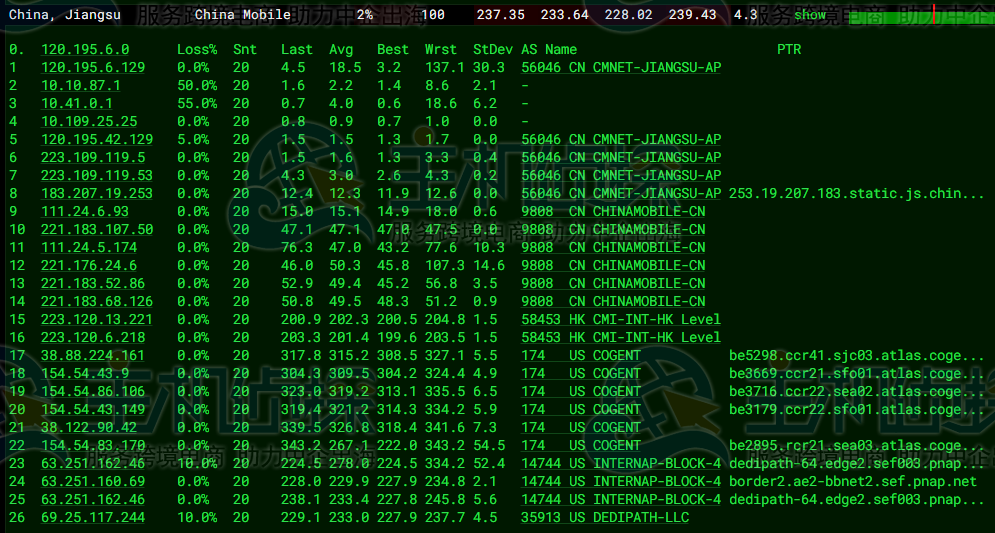Open IP link 10.41.0.1

click(77, 103)
